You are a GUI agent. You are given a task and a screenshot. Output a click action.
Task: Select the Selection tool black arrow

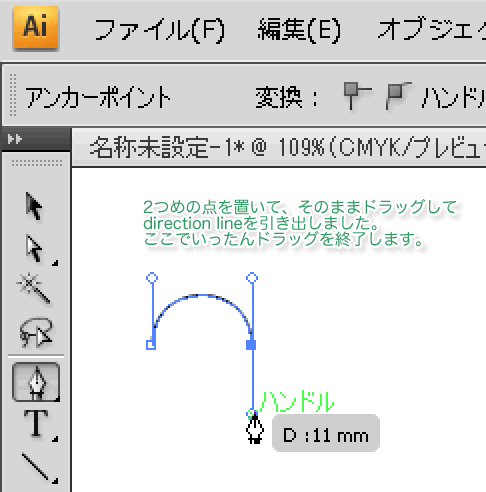coord(34,206)
